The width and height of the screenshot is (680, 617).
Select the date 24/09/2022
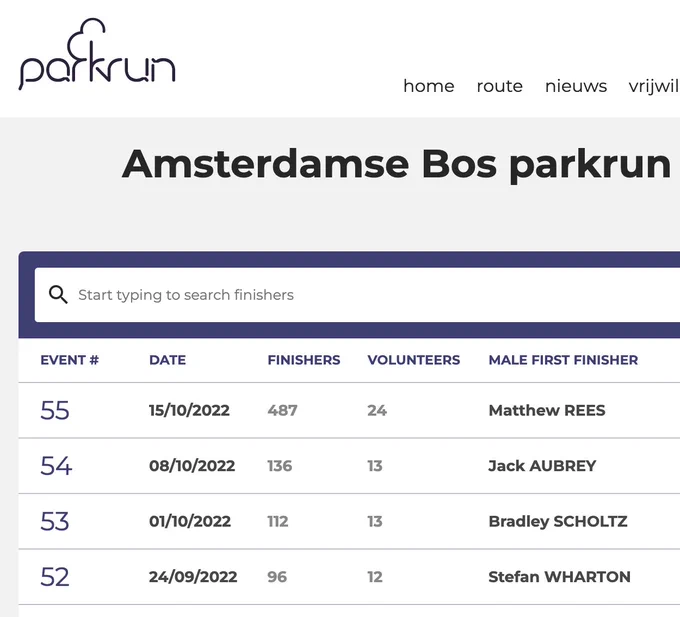pos(193,577)
